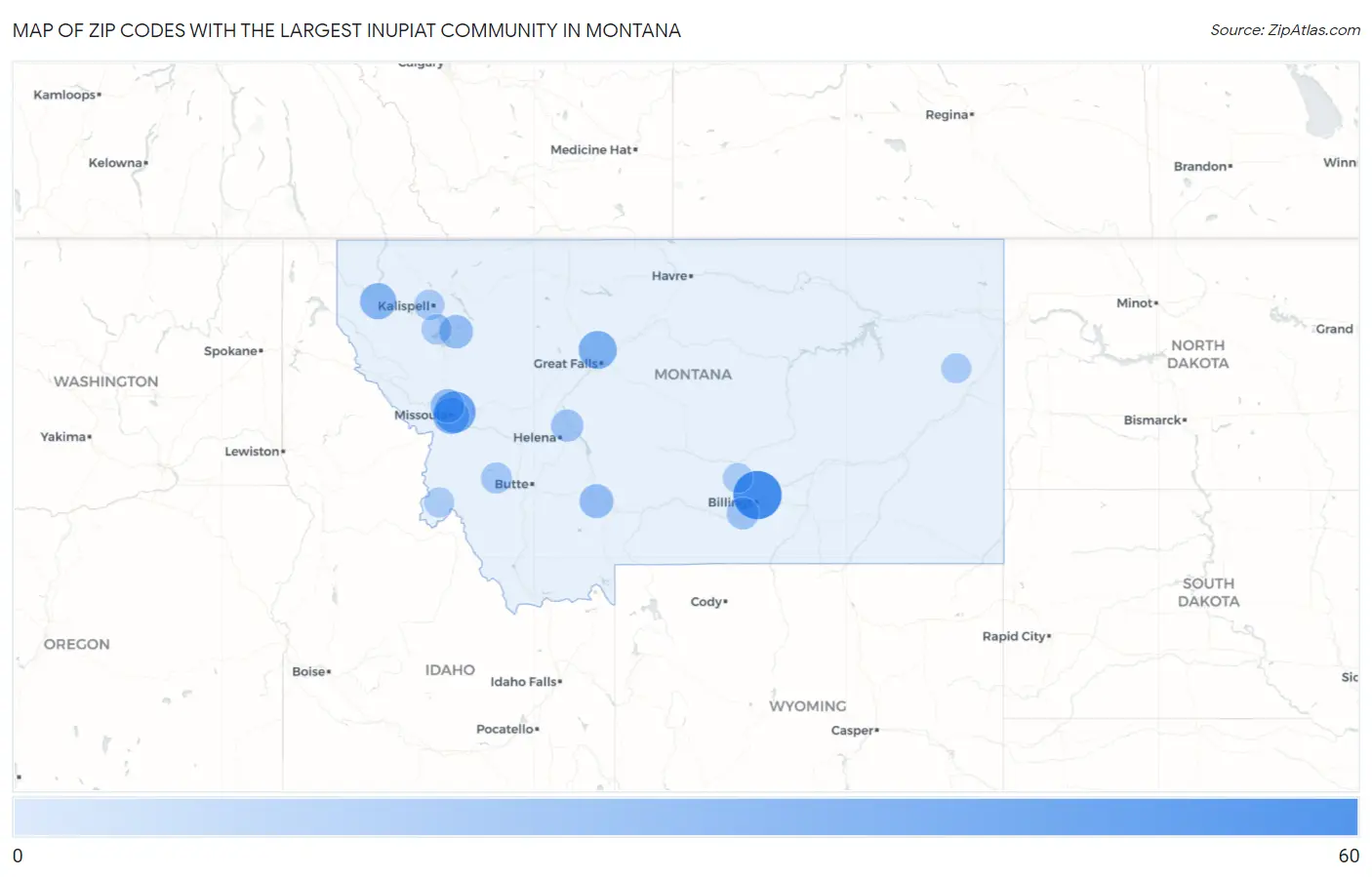Select the bubble west of Kalispell
This screenshot has height=877, width=1372.
[x=378, y=301]
